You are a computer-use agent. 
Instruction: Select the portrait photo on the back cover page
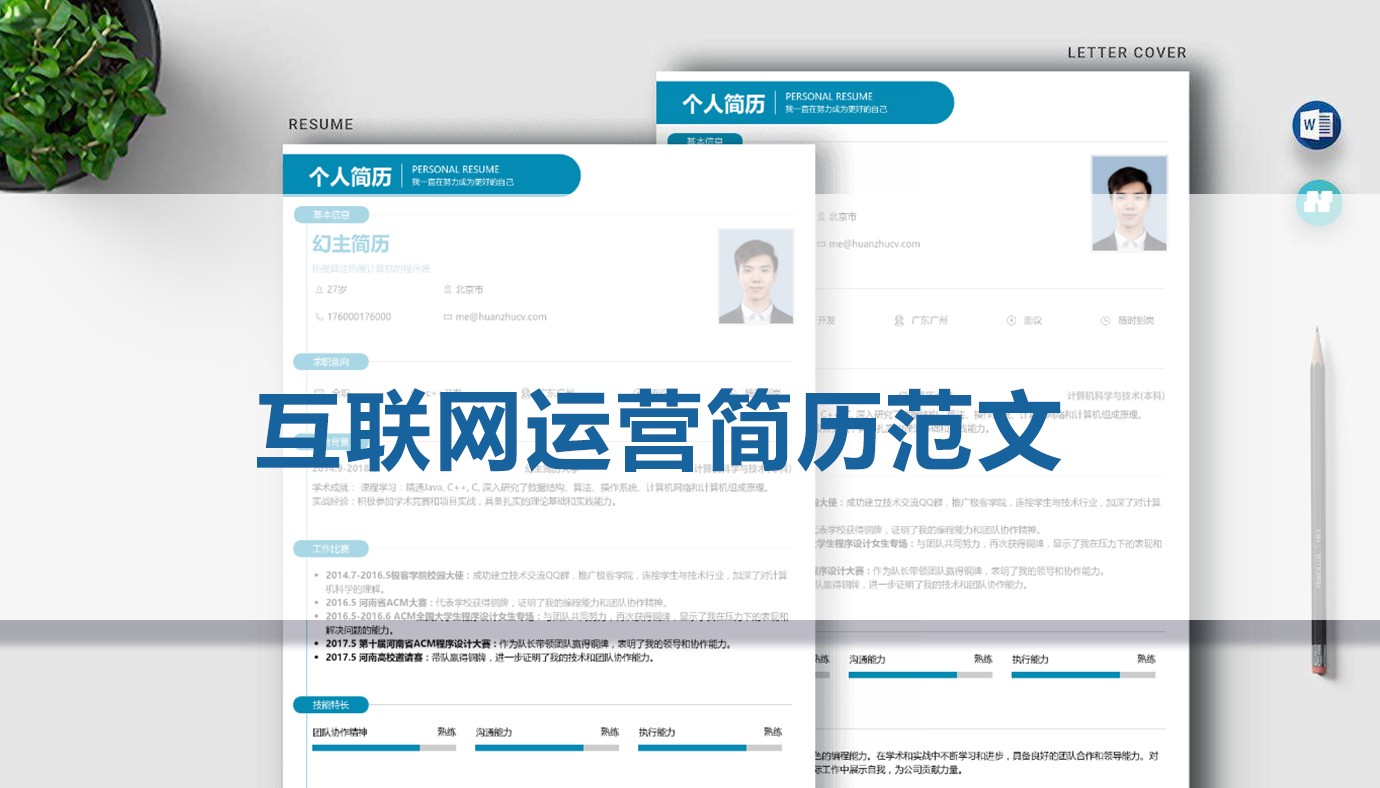[1129, 203]
